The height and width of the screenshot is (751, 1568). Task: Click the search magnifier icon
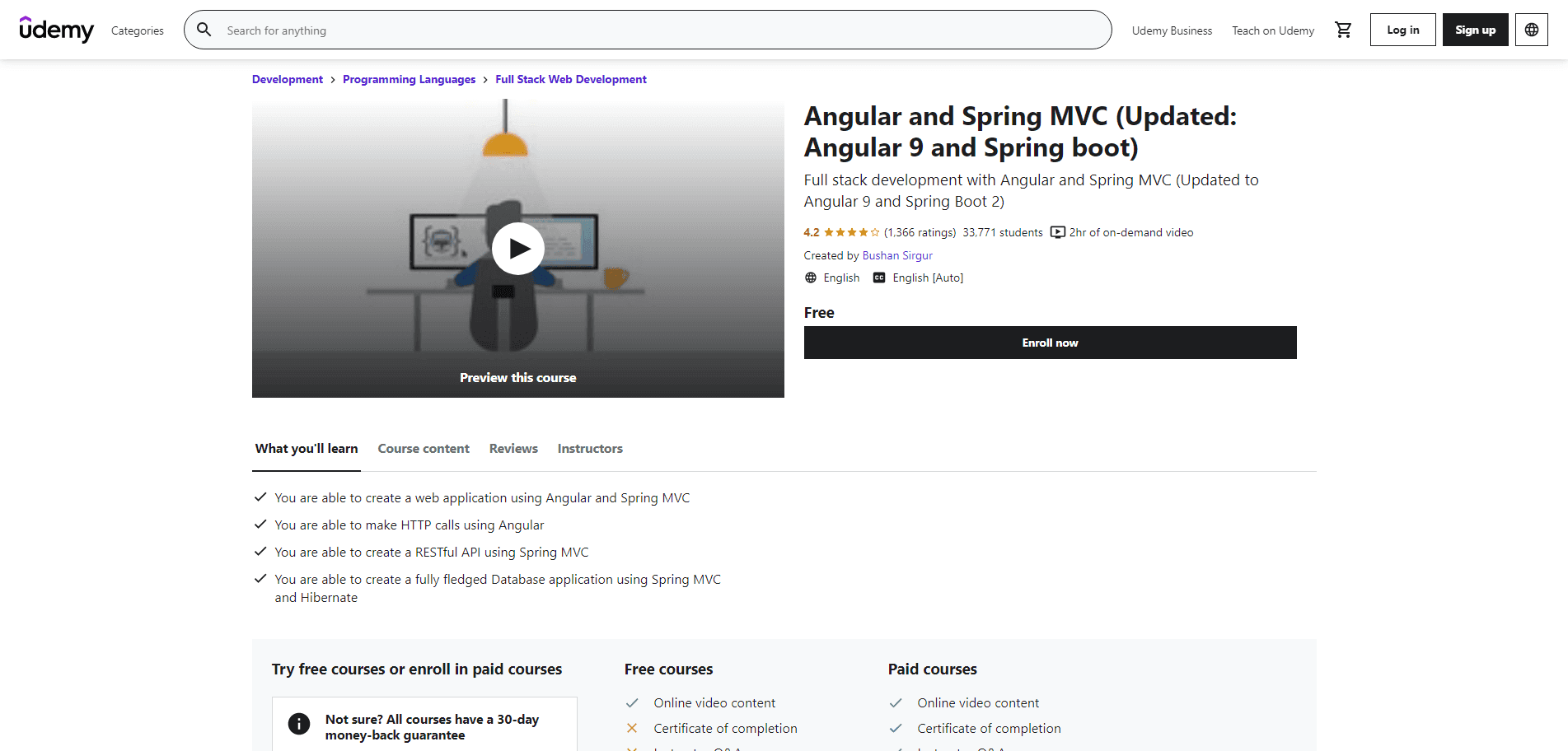point(204,30)
